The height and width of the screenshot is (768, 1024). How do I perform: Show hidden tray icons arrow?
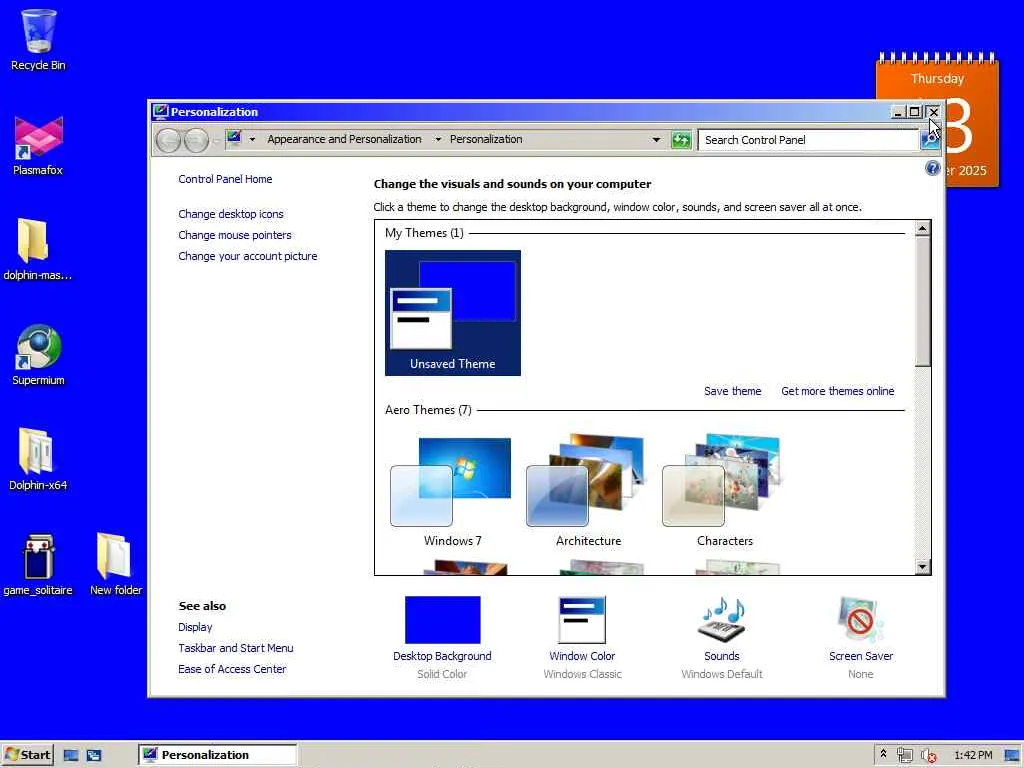pos(883,754)
